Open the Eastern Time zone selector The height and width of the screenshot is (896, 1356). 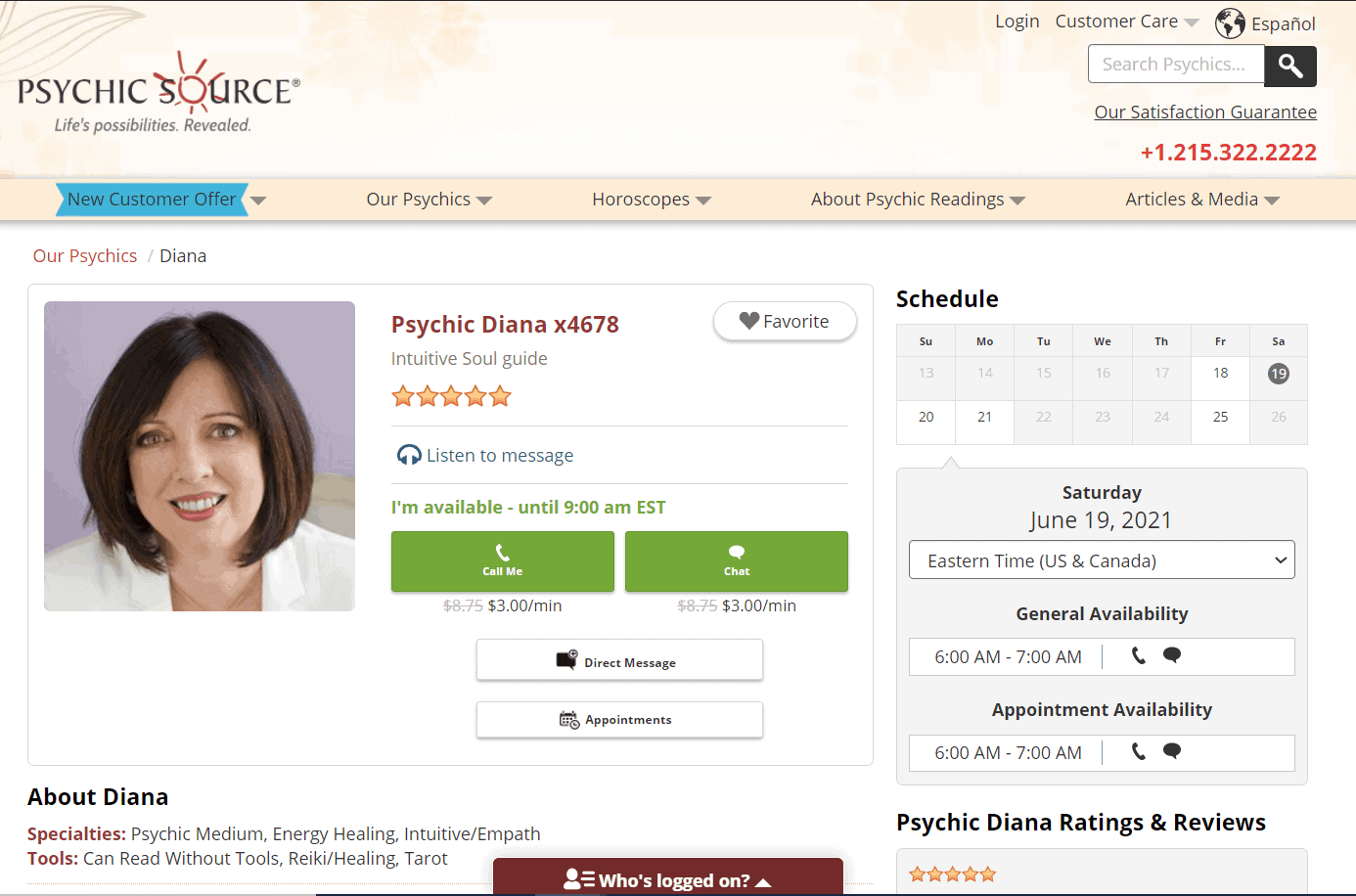click(1102, 560)
